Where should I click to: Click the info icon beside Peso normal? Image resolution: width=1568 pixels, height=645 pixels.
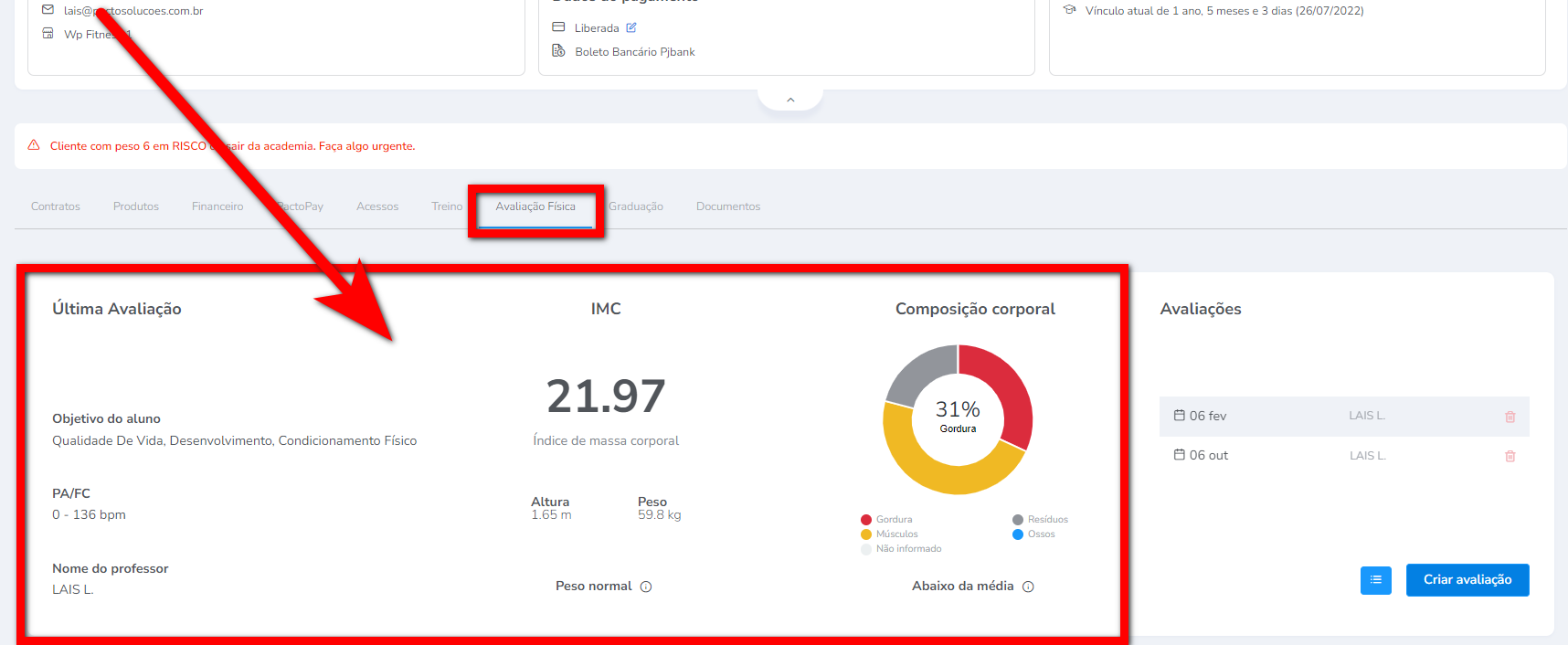(x=646, y=587)
